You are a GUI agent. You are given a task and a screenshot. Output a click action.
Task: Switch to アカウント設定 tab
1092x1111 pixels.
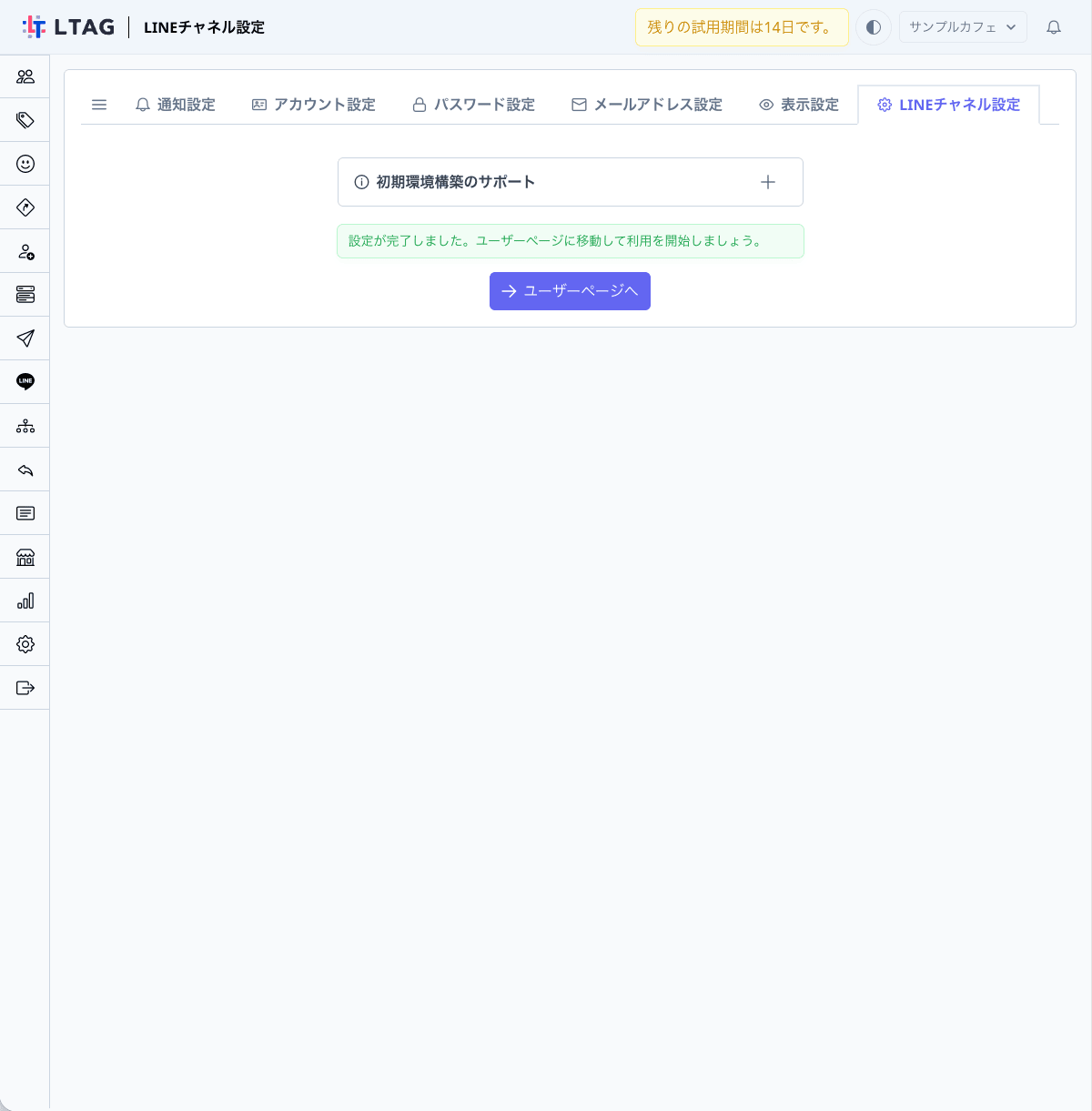point(314,105)
